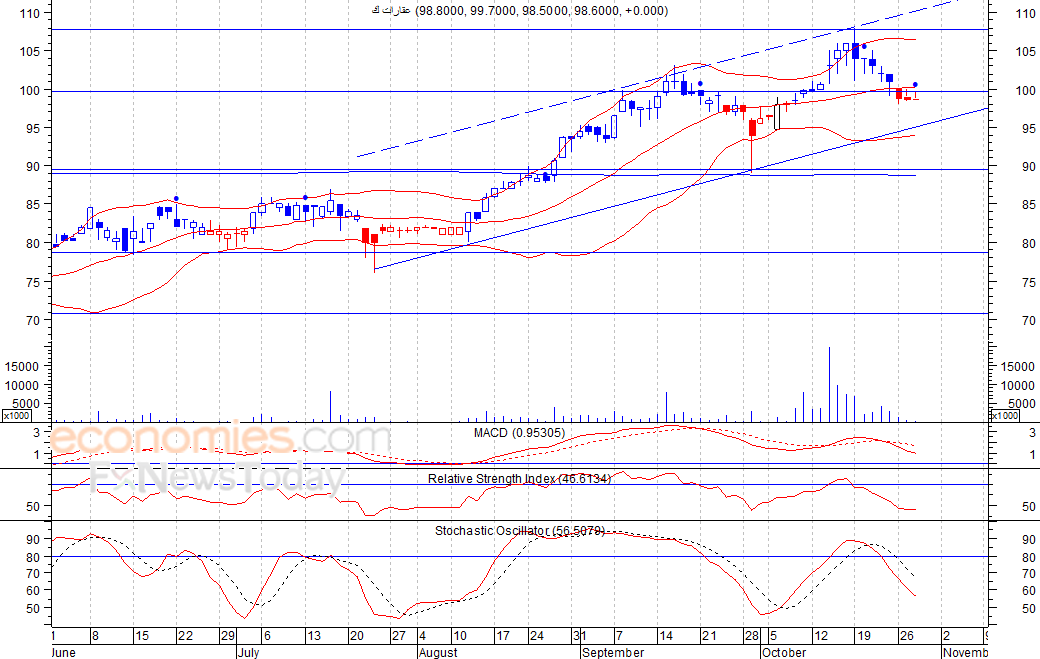Click the 75 label on the right price axis
1040x659 pixels.
(x=1029, y=282)
